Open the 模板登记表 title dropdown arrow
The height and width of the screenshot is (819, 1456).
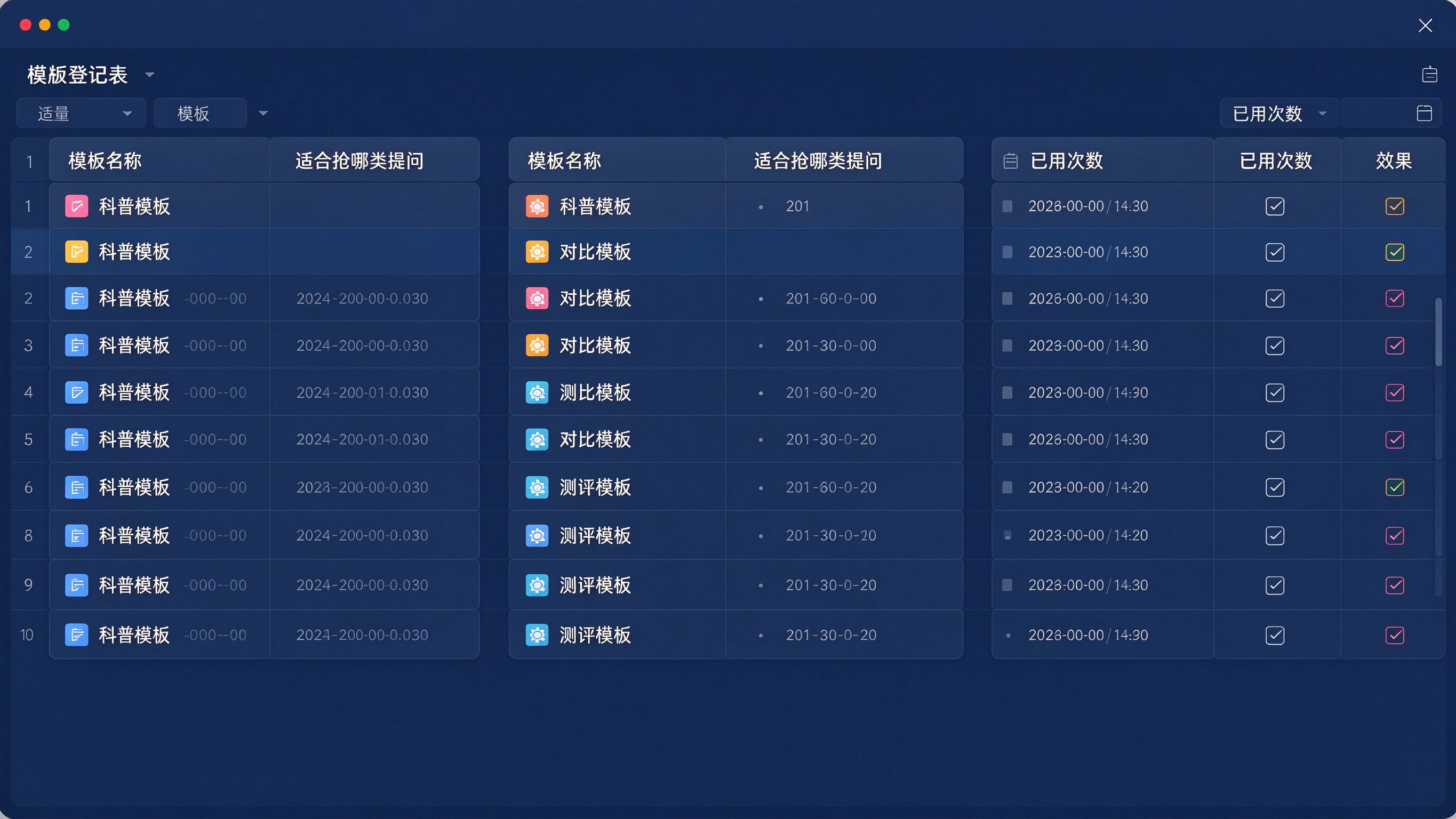[150, 75]
